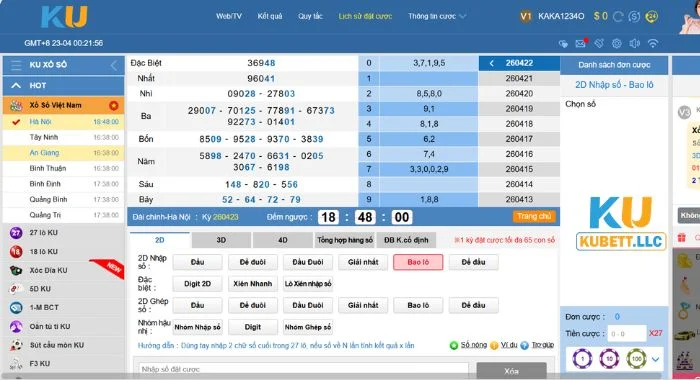The height and width of the screenshot is (380, 700).
Task: Select the Tây Ninh lottery
Action: point(63,137)
